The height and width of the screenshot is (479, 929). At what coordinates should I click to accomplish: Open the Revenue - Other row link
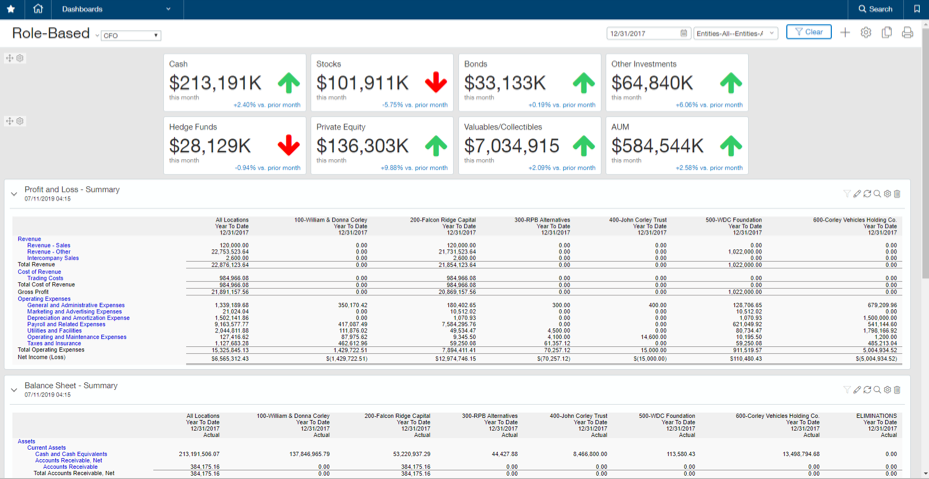point(49,251)
